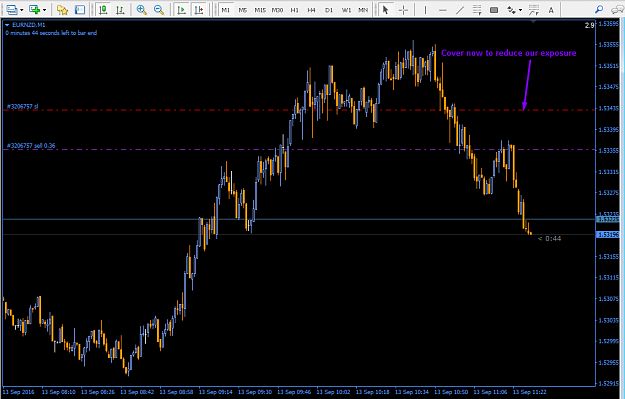
Task: Click the chart shift marker triangle at chart top
Action: pyautogui.click(x=533, y=22)
